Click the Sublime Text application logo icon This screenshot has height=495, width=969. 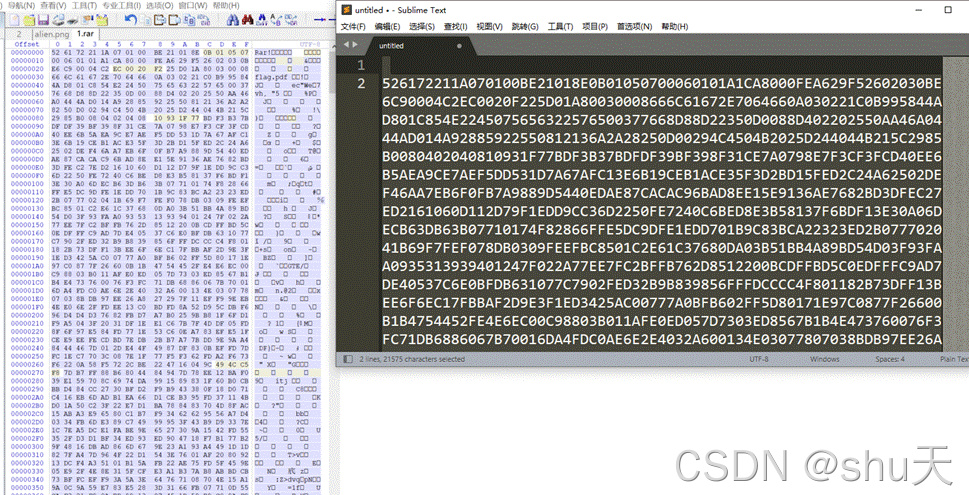coord(347,10)
